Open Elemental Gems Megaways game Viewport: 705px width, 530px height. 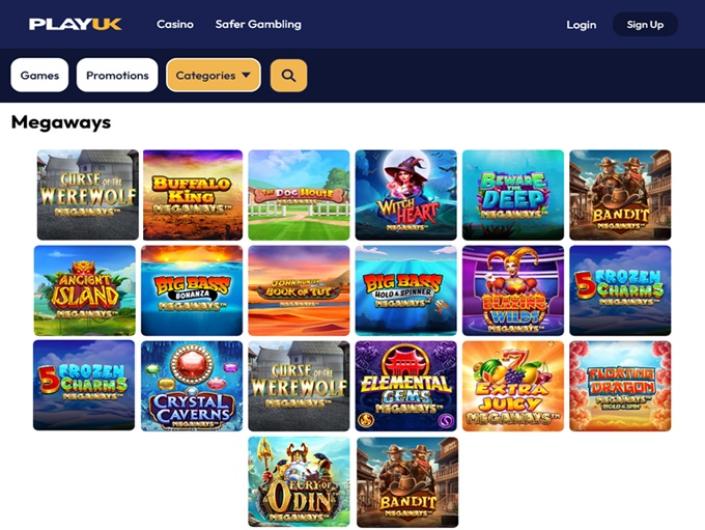pyautogui.click(x=406, y=386)
